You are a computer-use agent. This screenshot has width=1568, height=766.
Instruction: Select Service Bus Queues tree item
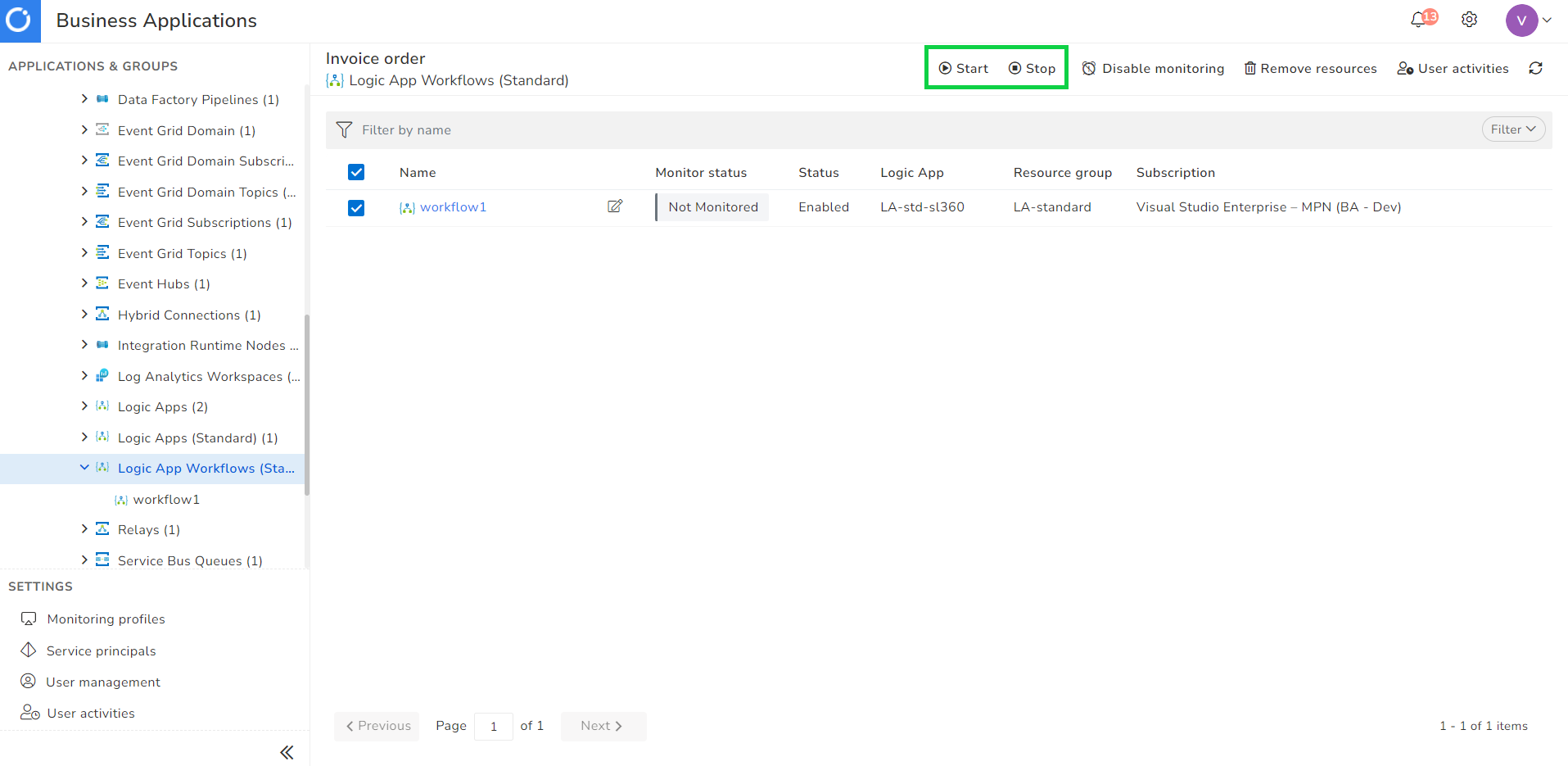pos(190,561)
